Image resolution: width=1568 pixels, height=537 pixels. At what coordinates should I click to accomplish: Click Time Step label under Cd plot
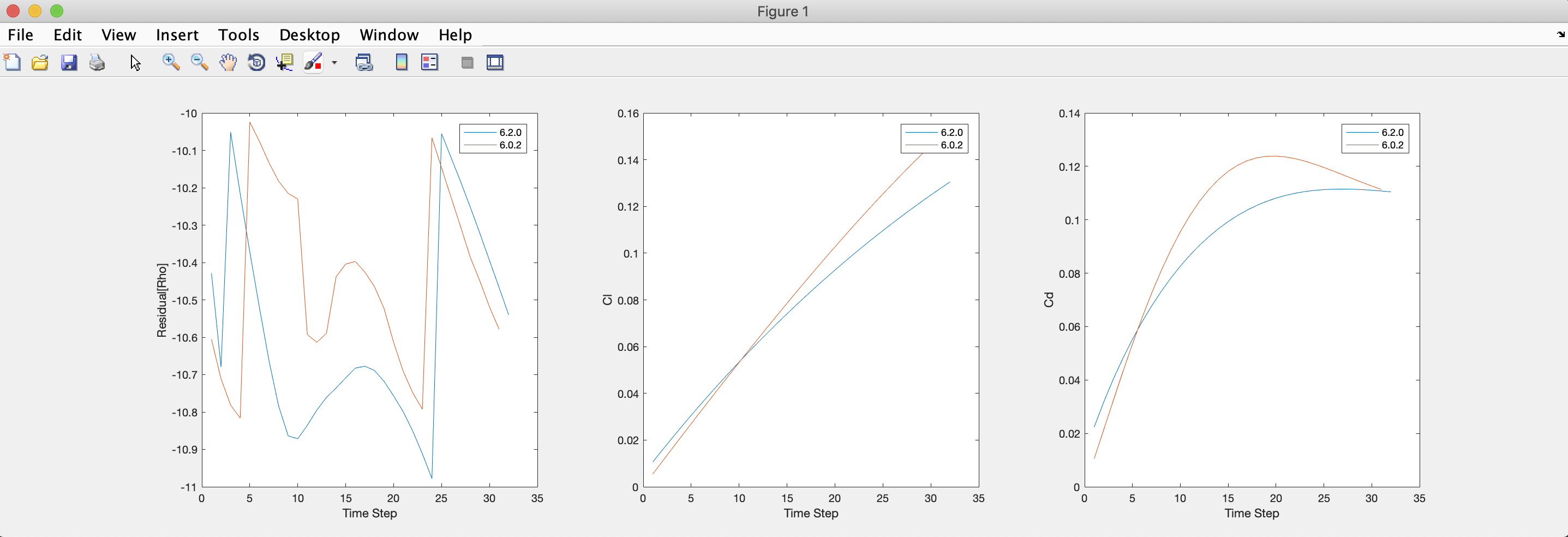pyautogui.click(x=1252, y=513)
